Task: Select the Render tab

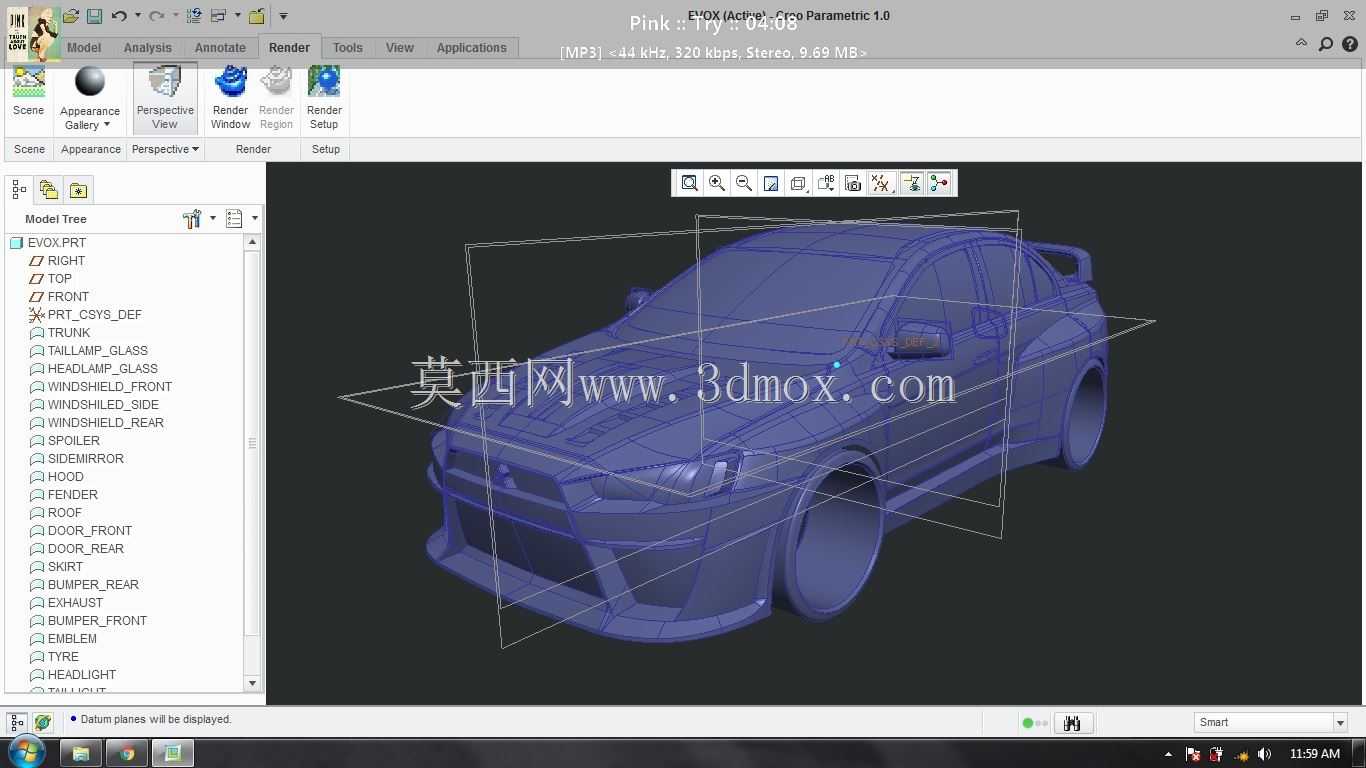Action: click(x=289, y=48)
